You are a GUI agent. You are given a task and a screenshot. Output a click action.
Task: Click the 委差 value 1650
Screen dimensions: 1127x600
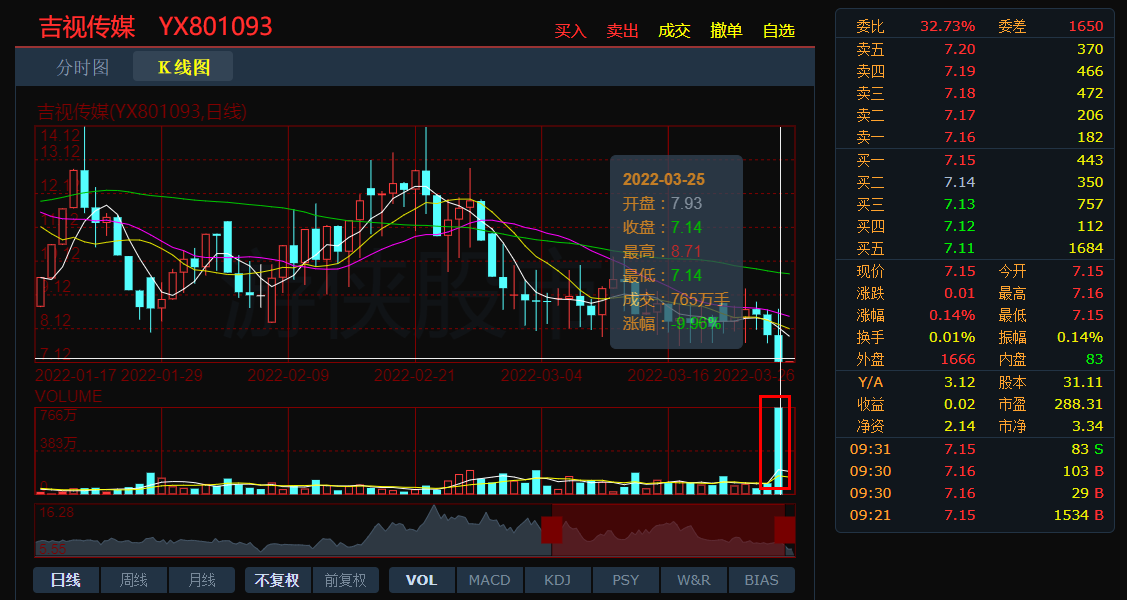click(x=1085, y=27)
